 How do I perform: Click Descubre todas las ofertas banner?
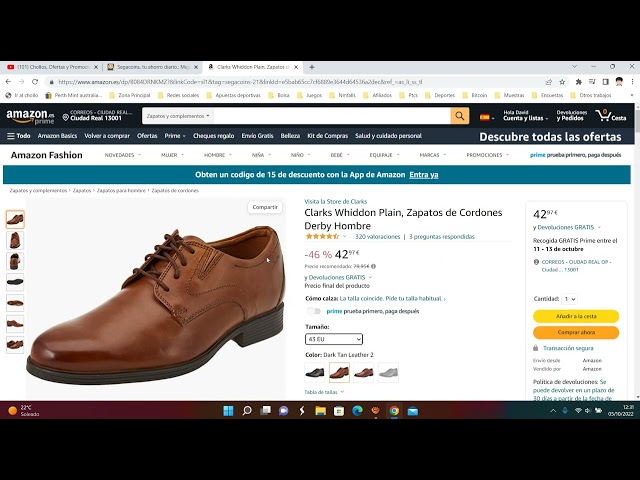tap(550, 137)
